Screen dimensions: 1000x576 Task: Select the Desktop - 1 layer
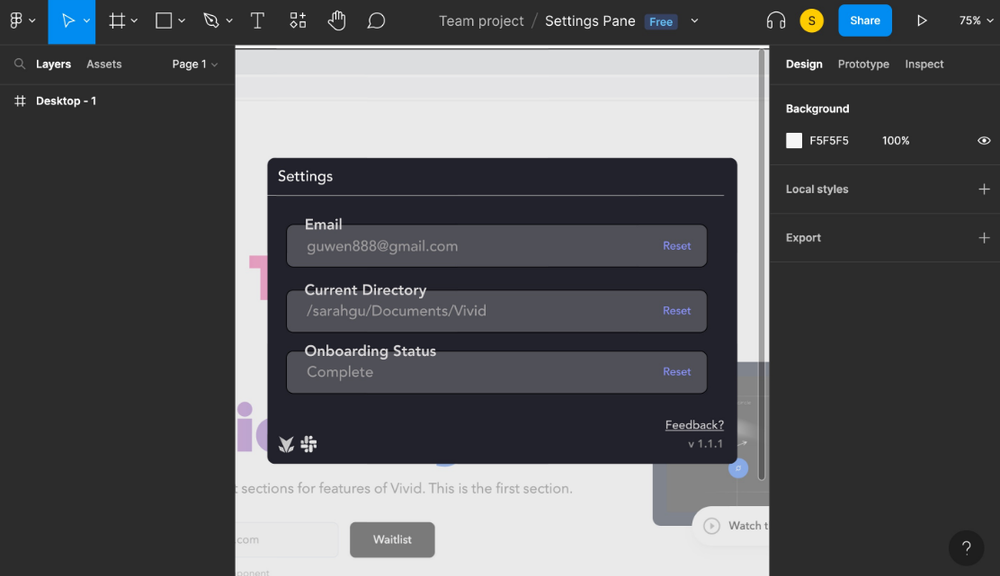pyautogui.click(x=66, y=101)
